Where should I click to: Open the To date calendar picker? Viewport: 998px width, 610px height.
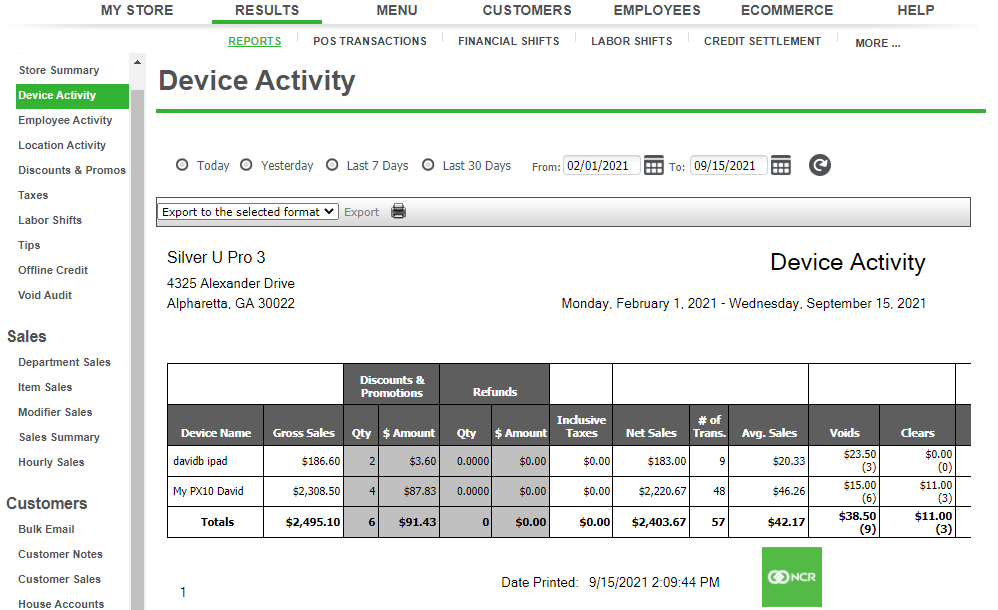(x=781, y=166)
